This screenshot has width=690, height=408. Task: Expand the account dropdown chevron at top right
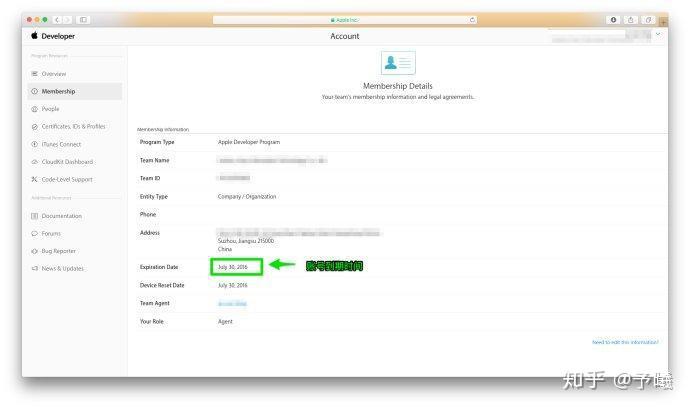coord(658,34)
